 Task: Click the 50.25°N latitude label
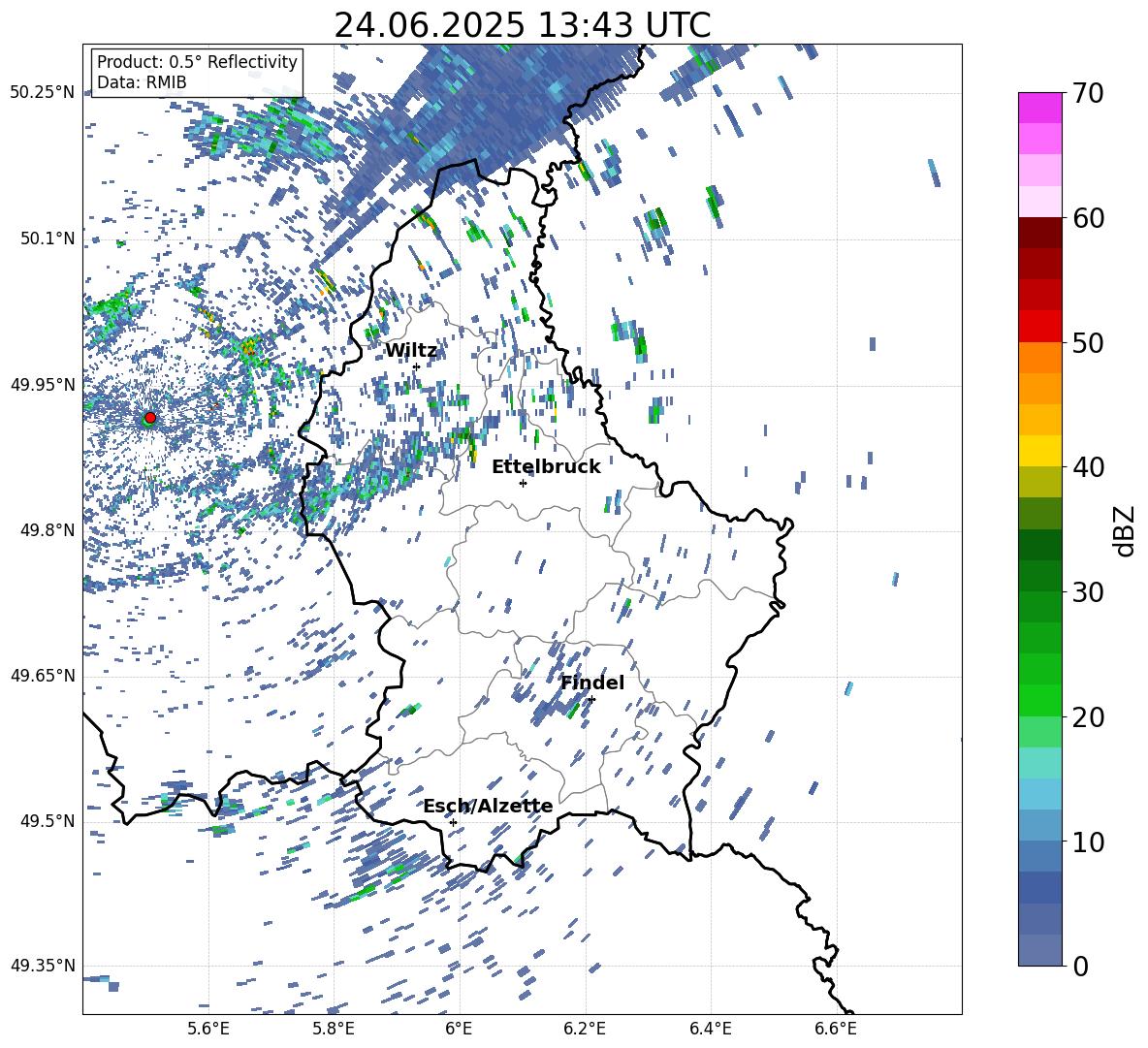click(x=43, y=93)
